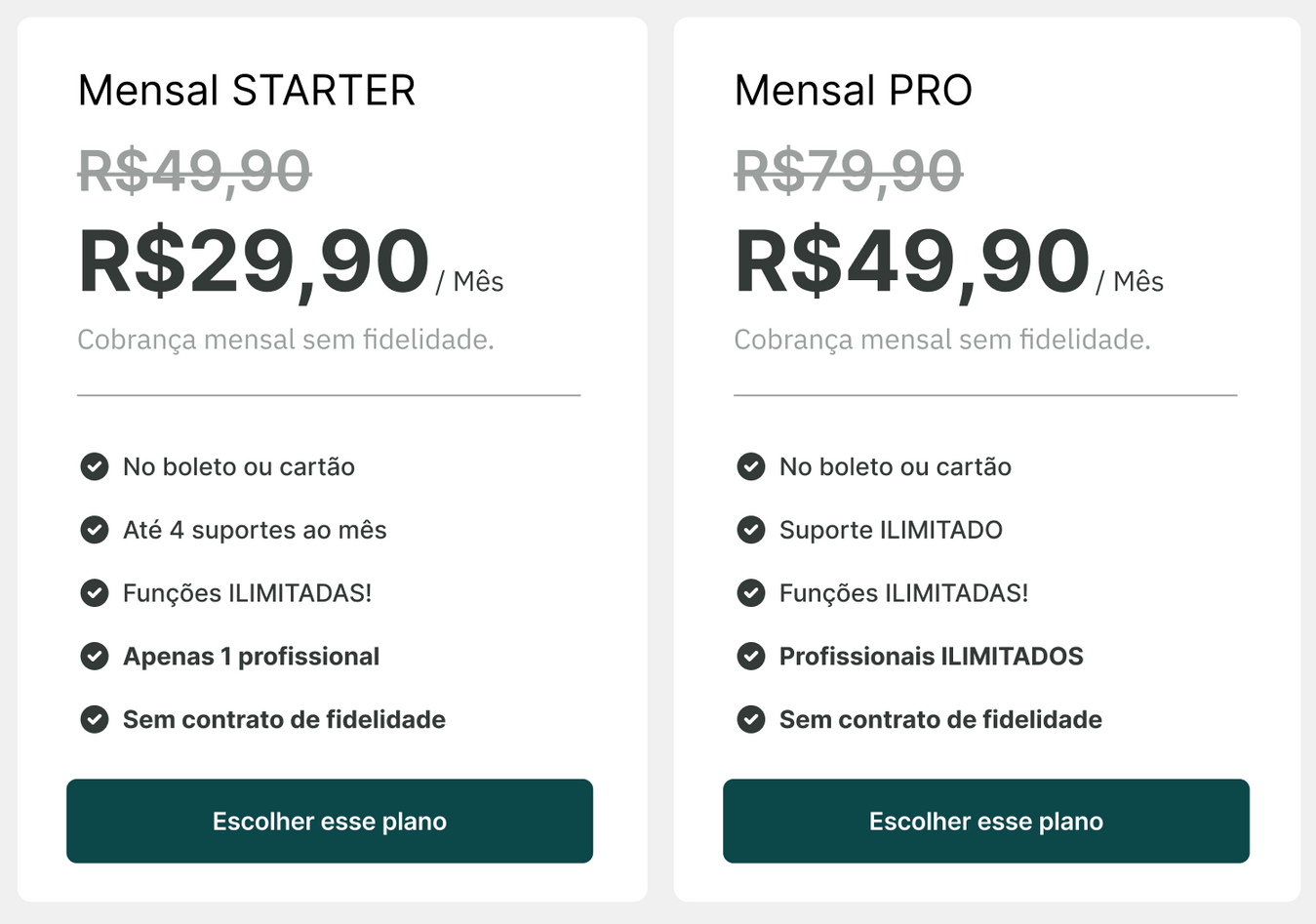
Task: Click check icon beside Até 4 suportes ao mês
Action: click(x=95, y=530)
